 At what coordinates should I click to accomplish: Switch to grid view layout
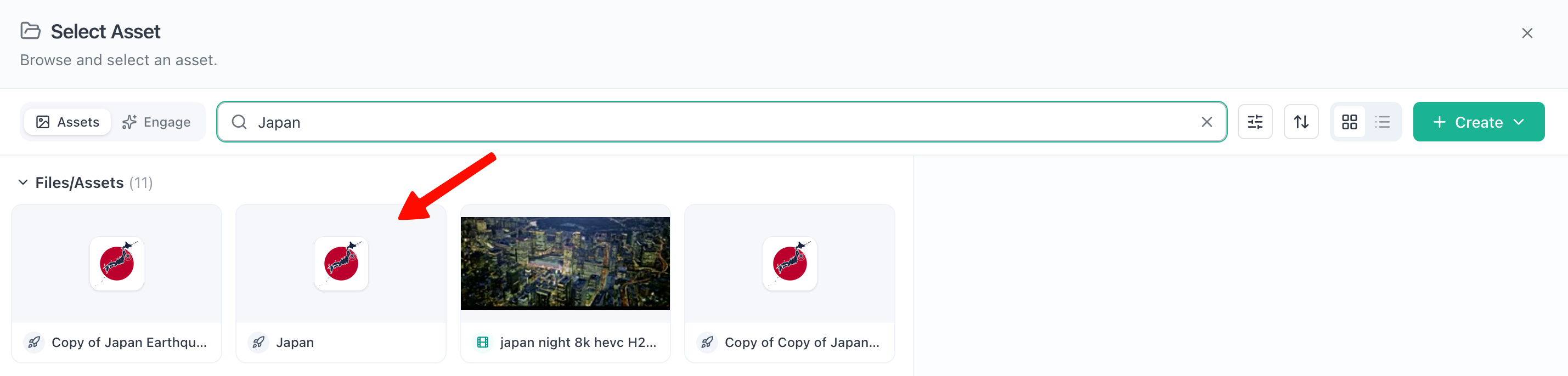coord(1349,122)
